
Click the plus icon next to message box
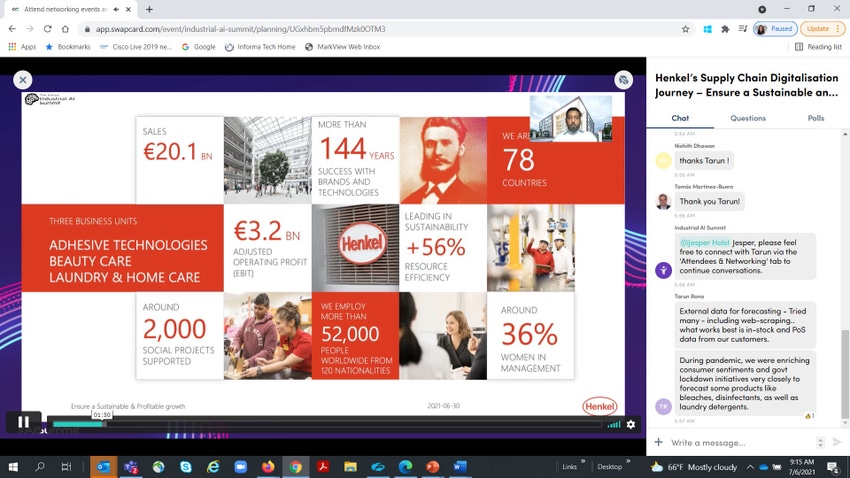pyautogui.click(x=658, y=442)
